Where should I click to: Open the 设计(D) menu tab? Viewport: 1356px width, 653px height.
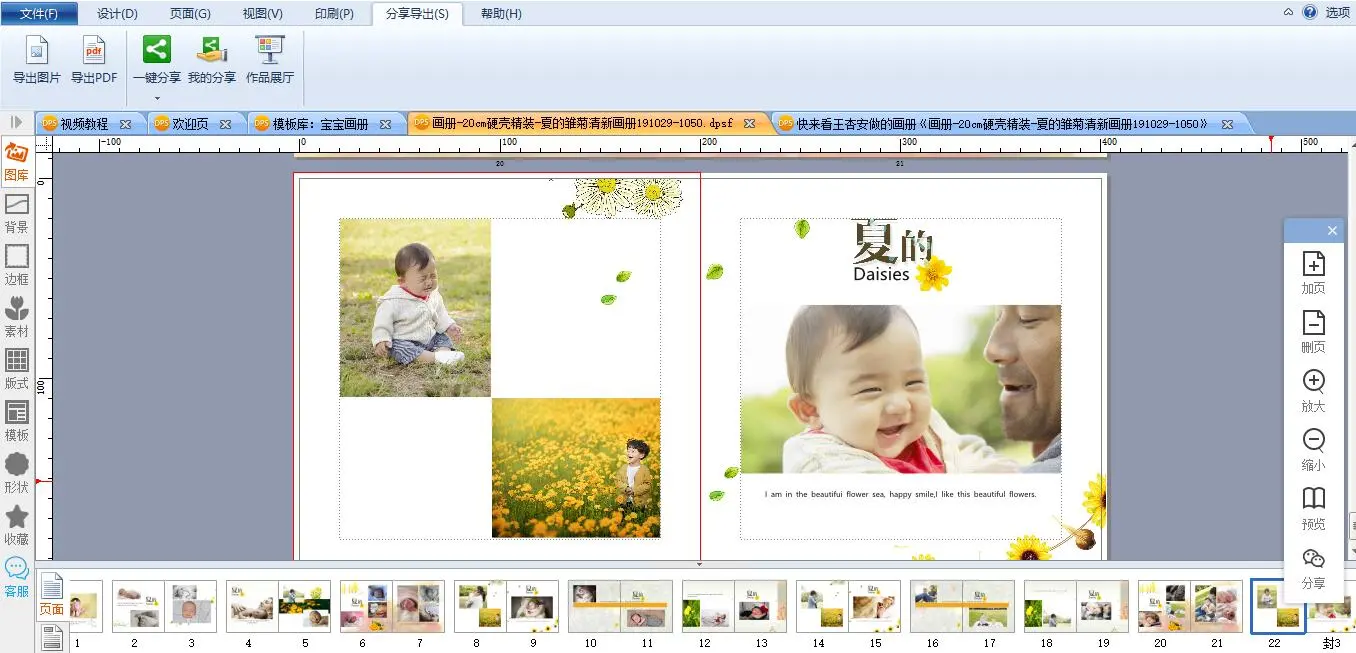pos(117,13)
